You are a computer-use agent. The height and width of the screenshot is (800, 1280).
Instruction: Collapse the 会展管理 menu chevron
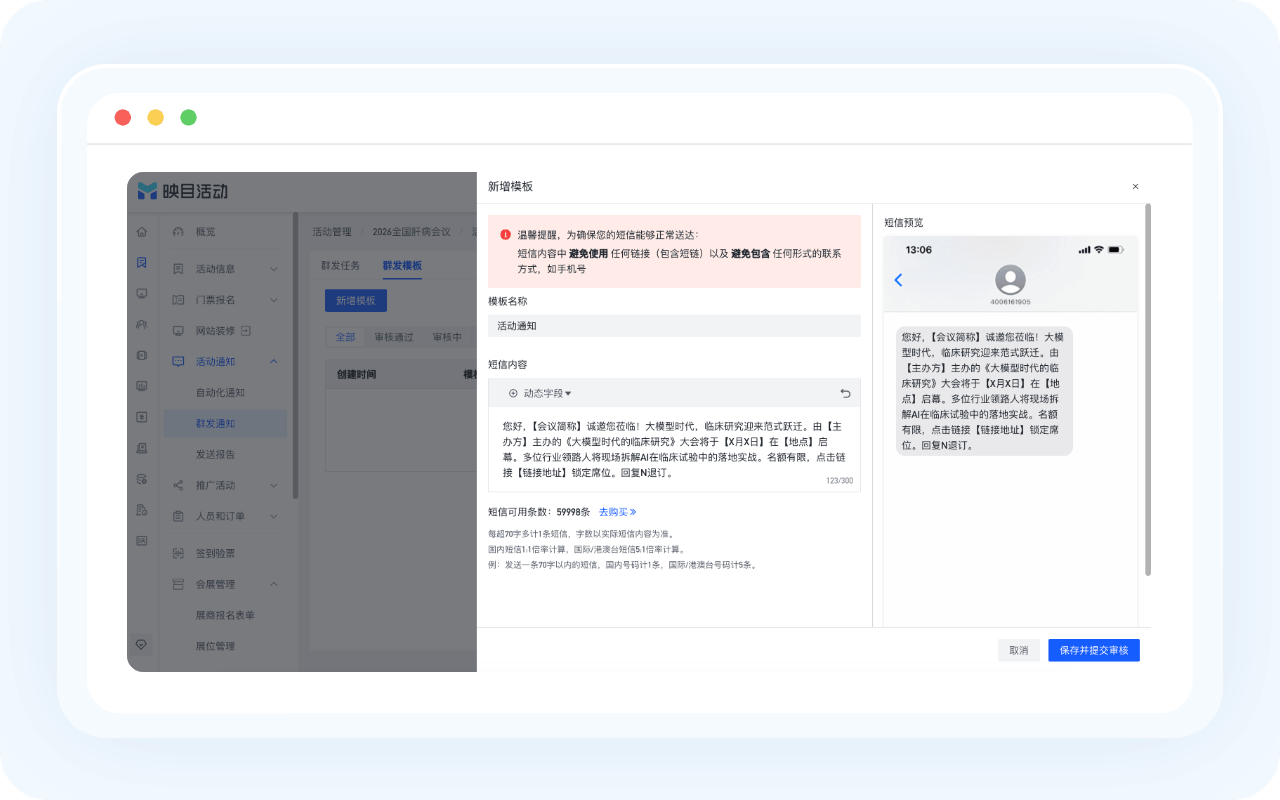[274, 584]
